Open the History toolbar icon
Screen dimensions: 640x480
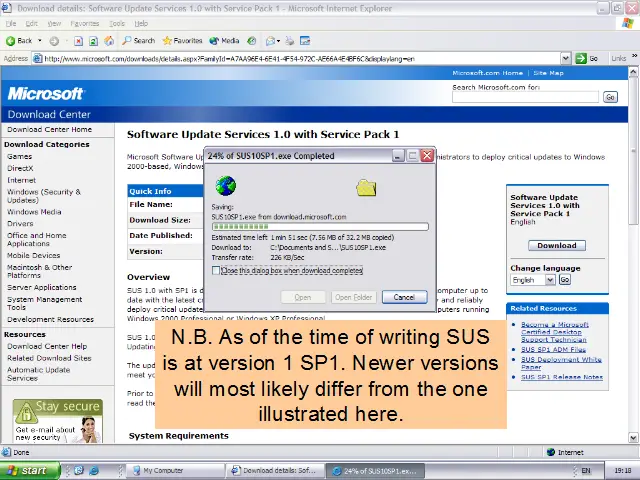click(x=252, y=41)
